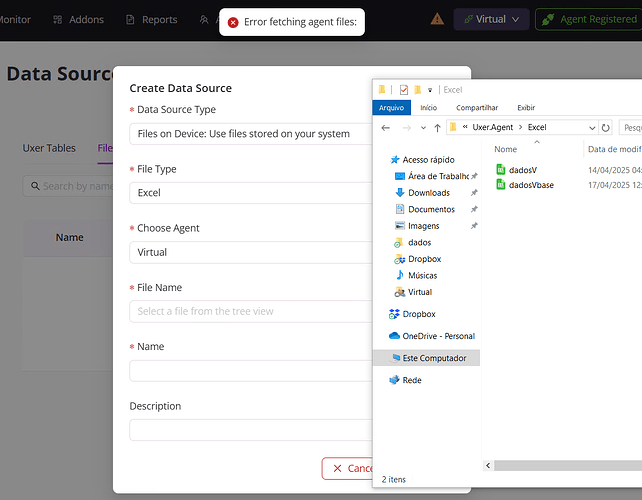Viewport: 642px width, 500px height.
Task: Open the Virtual environment dropdown in header
Action: coord(490,19)
